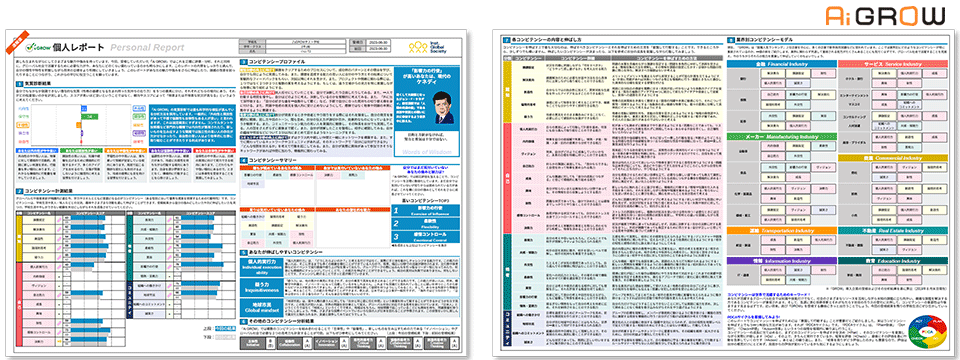Select the Service Industry header bar
The height and width of the screenshot is (360, 960).
pyautogui.click(x=892, y=63)
